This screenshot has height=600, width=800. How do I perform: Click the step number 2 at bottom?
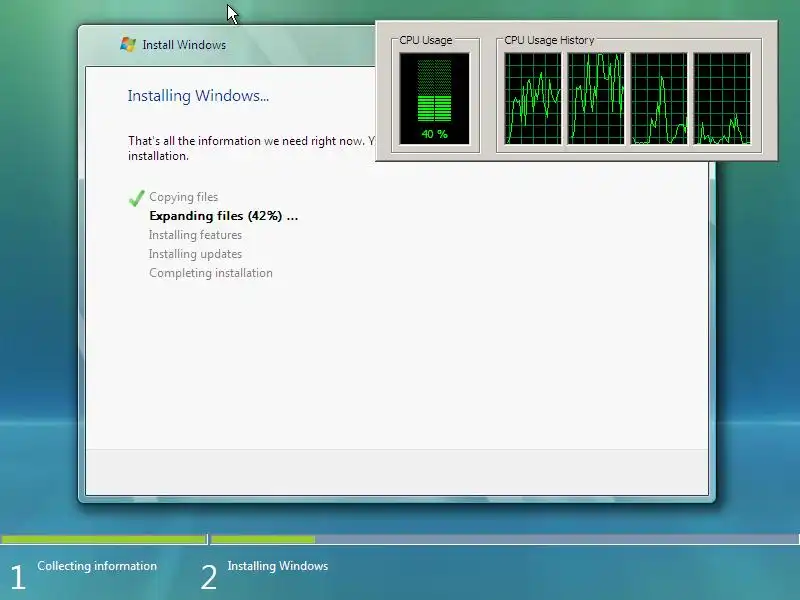point(209,578)
